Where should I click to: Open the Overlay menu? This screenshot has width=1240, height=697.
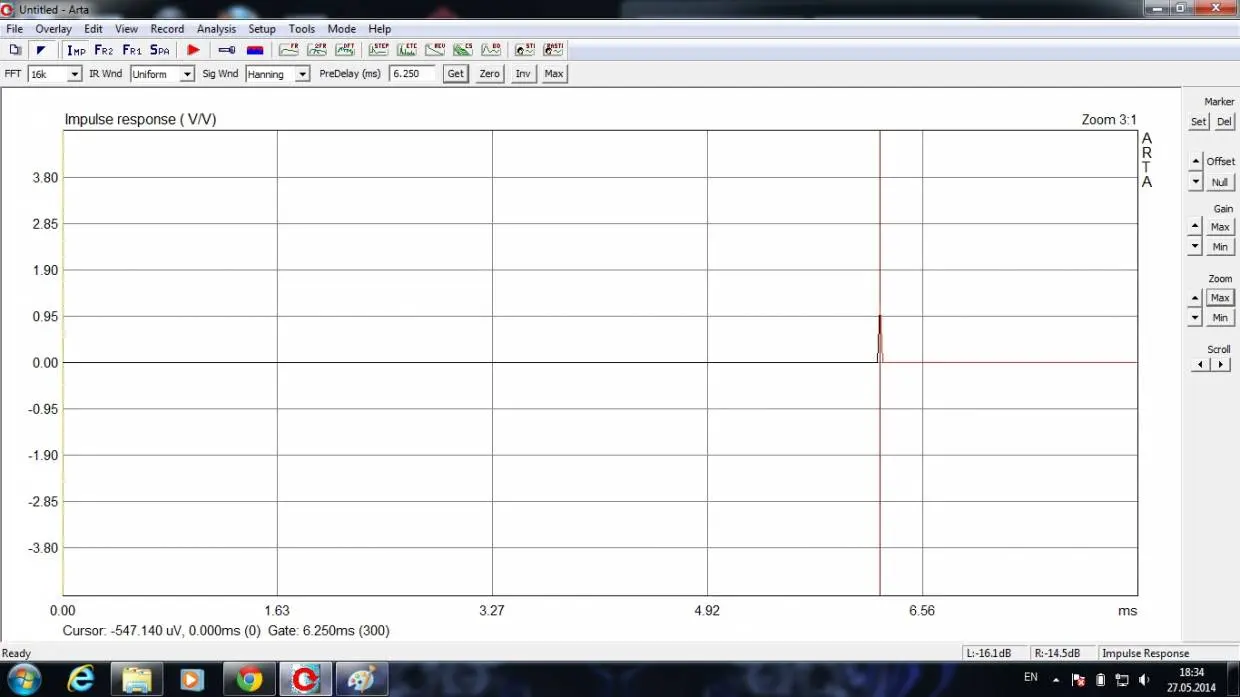coord(54,29)
